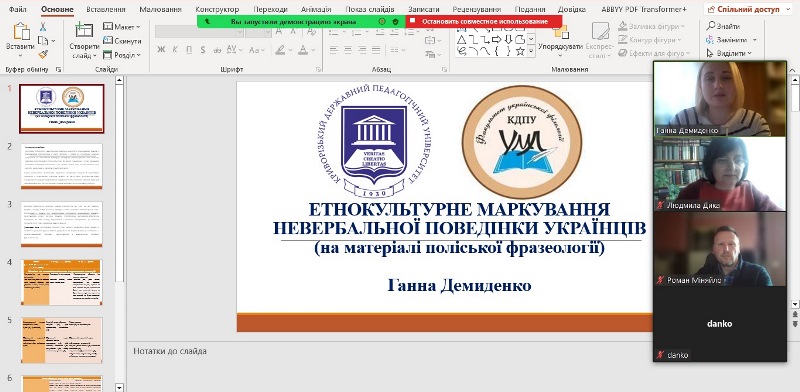Open the Select (Виділити) dropdown
Screen dimensions: 800x392
pos(729,53)
